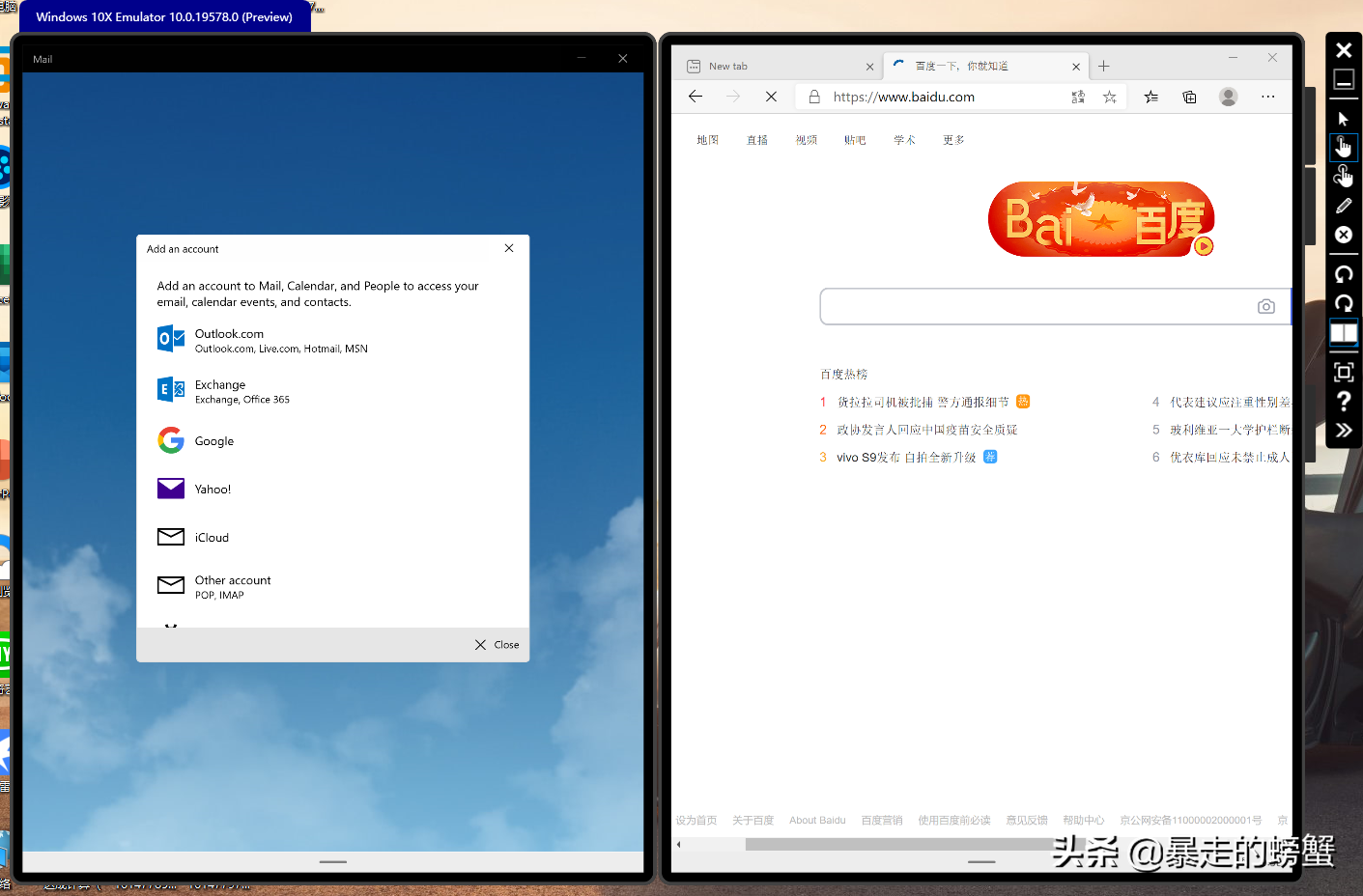Open hot search item 1 about 货拉拉
The height and width of the screenshot is (896, 1363).
[x=923, y=402]
